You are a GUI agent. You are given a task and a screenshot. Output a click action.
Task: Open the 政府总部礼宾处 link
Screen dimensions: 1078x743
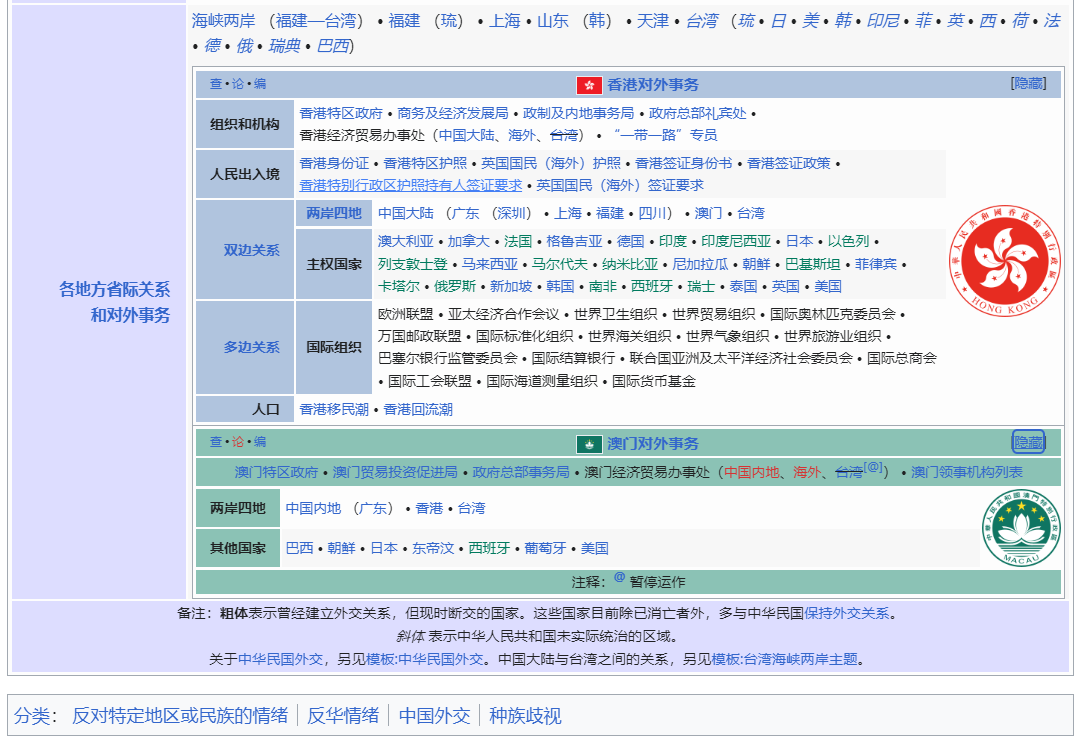pyautogui.click(x=697, y=113)
